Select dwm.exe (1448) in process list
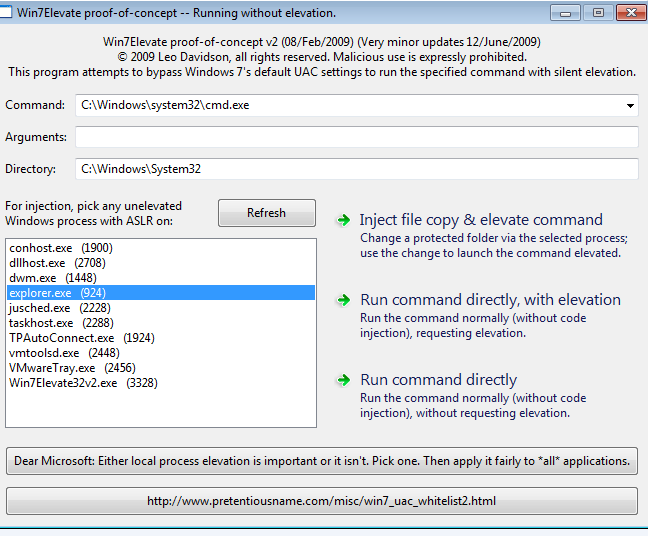The image size is (648, 536). (161, 278)
